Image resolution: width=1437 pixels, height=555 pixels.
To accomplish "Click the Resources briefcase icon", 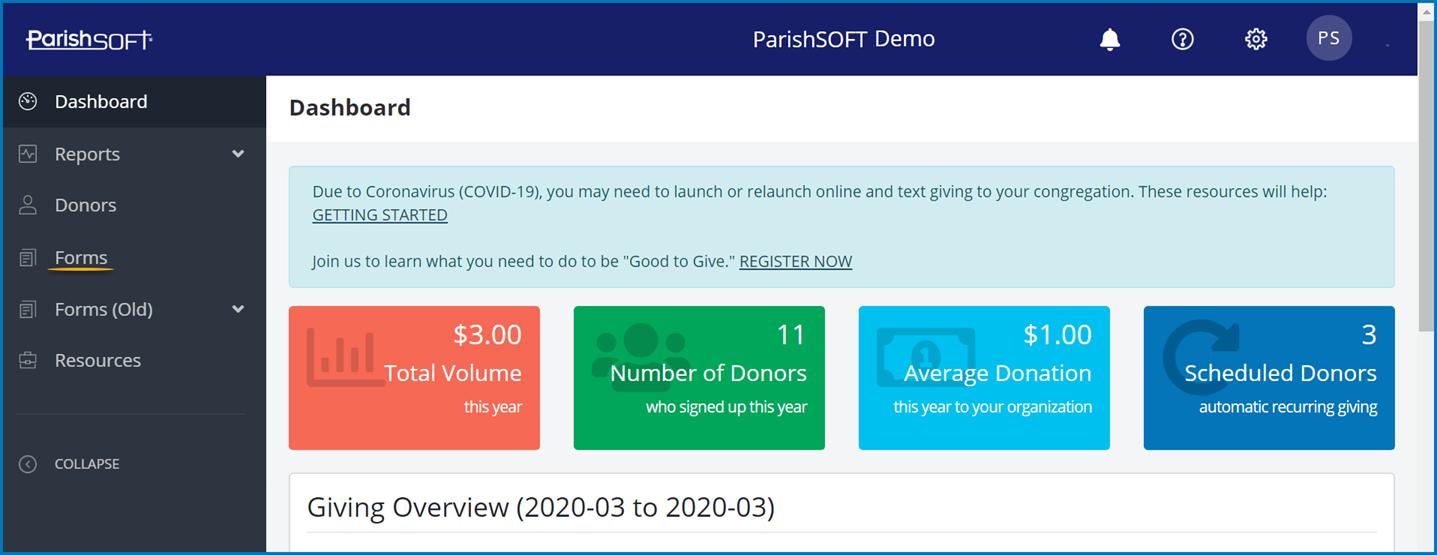I will pyautogui.click(x=28, y=361).
